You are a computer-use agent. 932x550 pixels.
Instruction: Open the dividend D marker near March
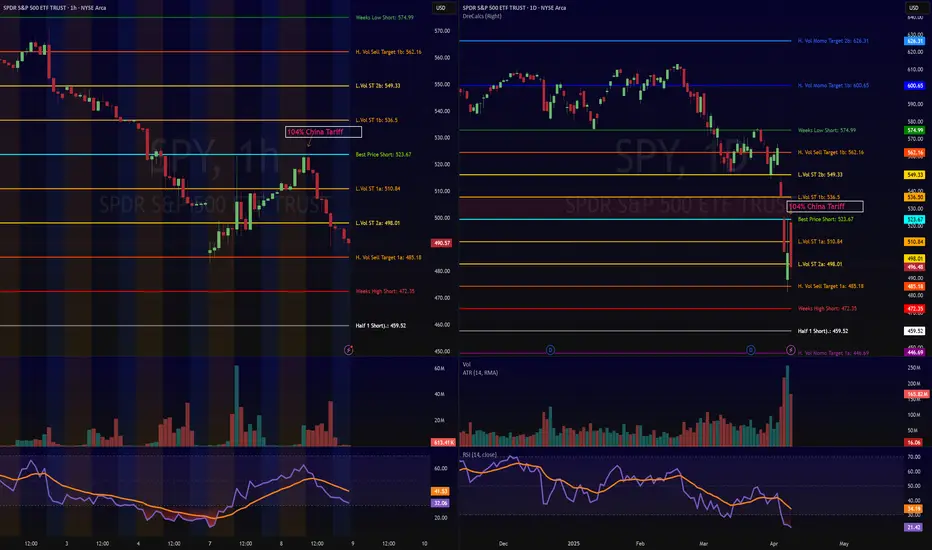[751, 350]
